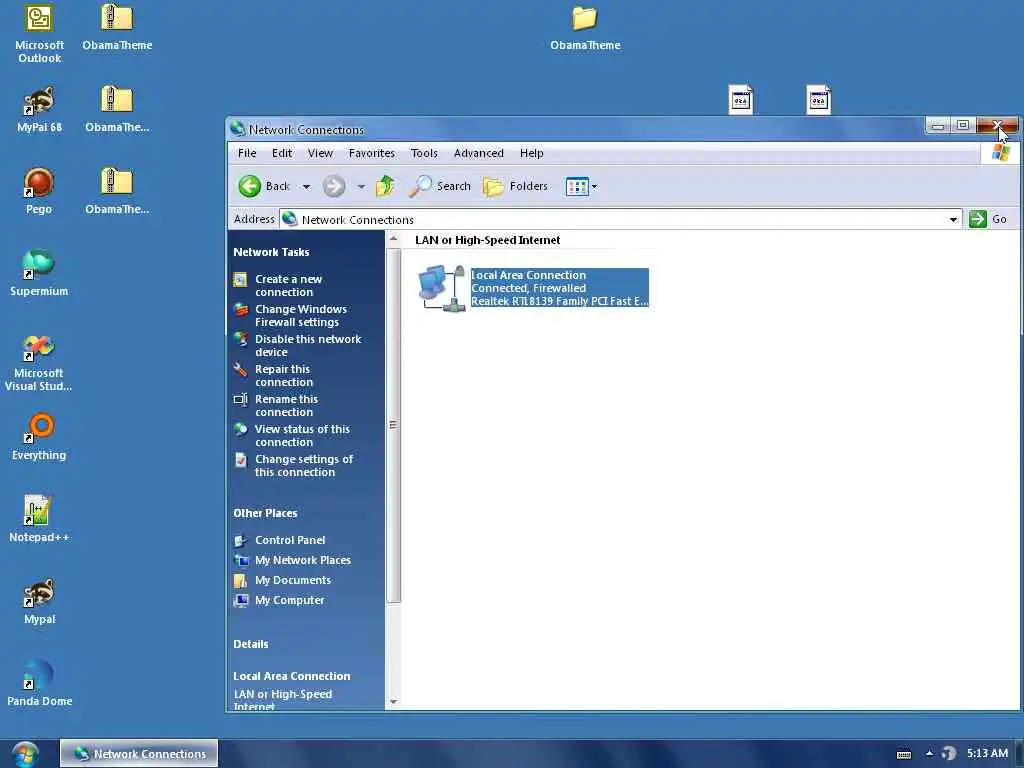Click Network Connections taskbar button
The width and height of the screenshot is (1024, 768).
pyautogui.click(x=139, y=754)
